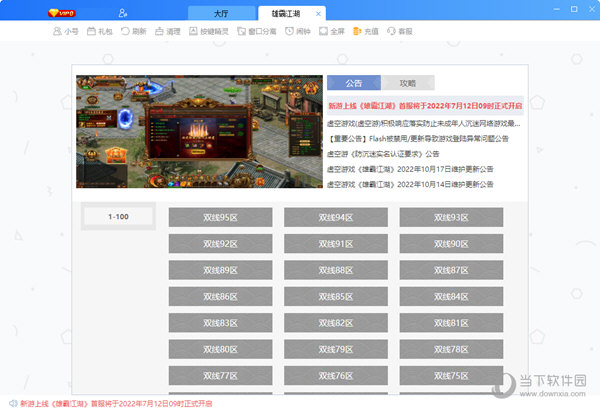Join server 双线81区
The image size is (600, 411).
(452, 323)
